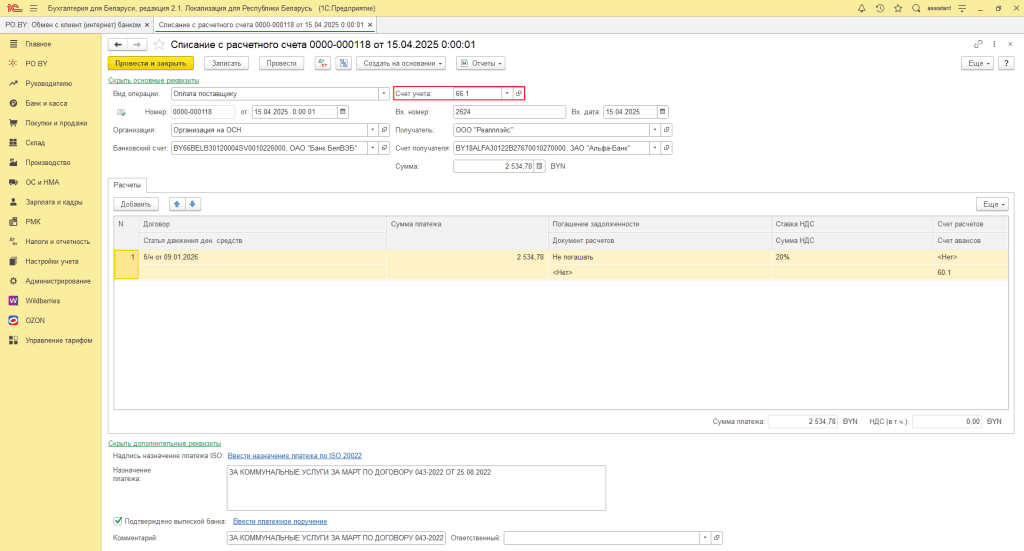Open the history clock icon
The height and width of the screenshot is (551, 1024).
(879, 7)
